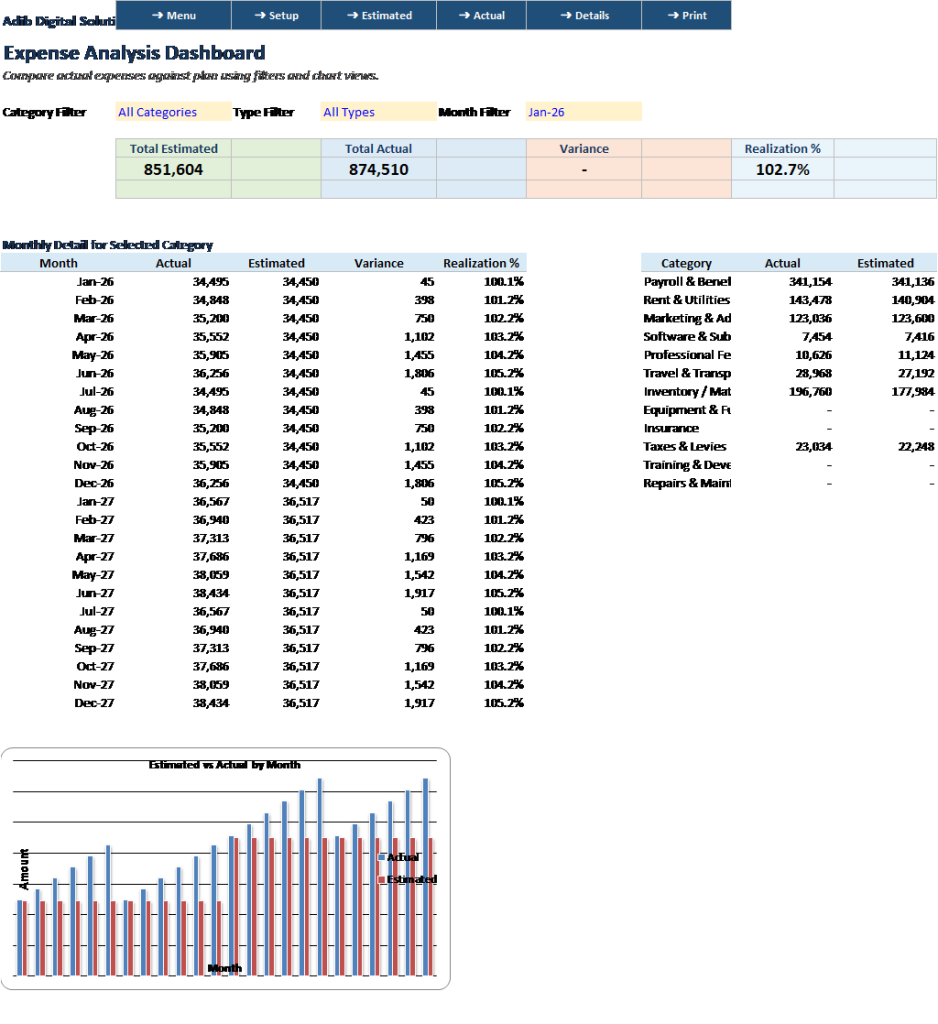
Task: Select the Dec-26 month row label
Action: (94, 483)
